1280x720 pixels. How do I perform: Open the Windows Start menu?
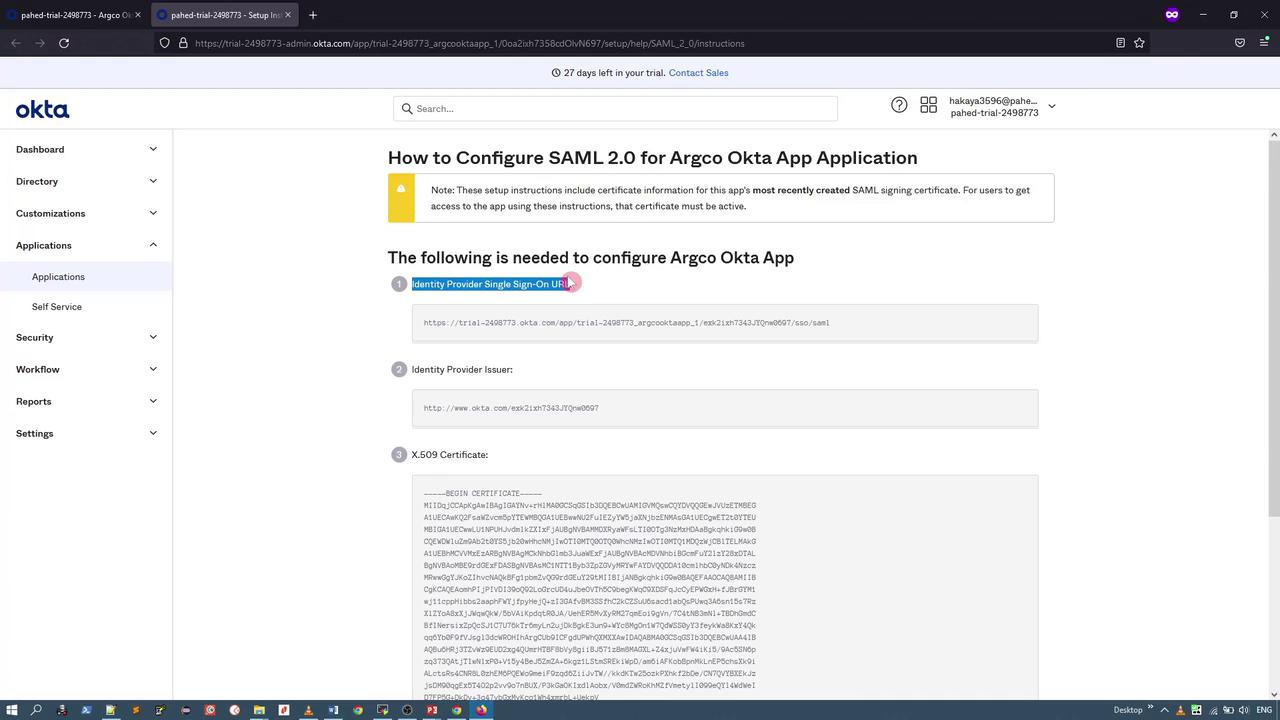point(12,710)
